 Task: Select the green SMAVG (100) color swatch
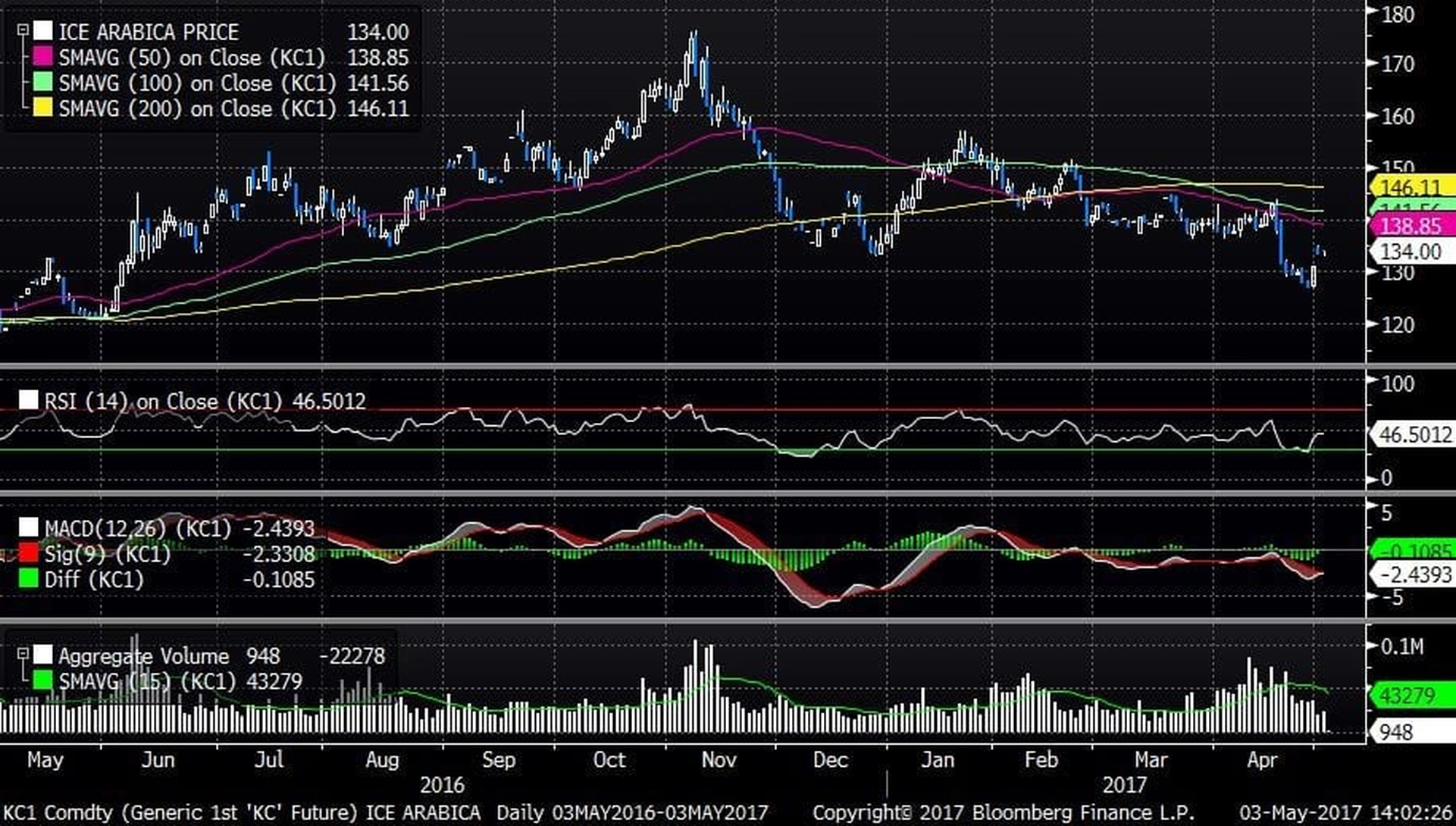(x=42, y=83)
